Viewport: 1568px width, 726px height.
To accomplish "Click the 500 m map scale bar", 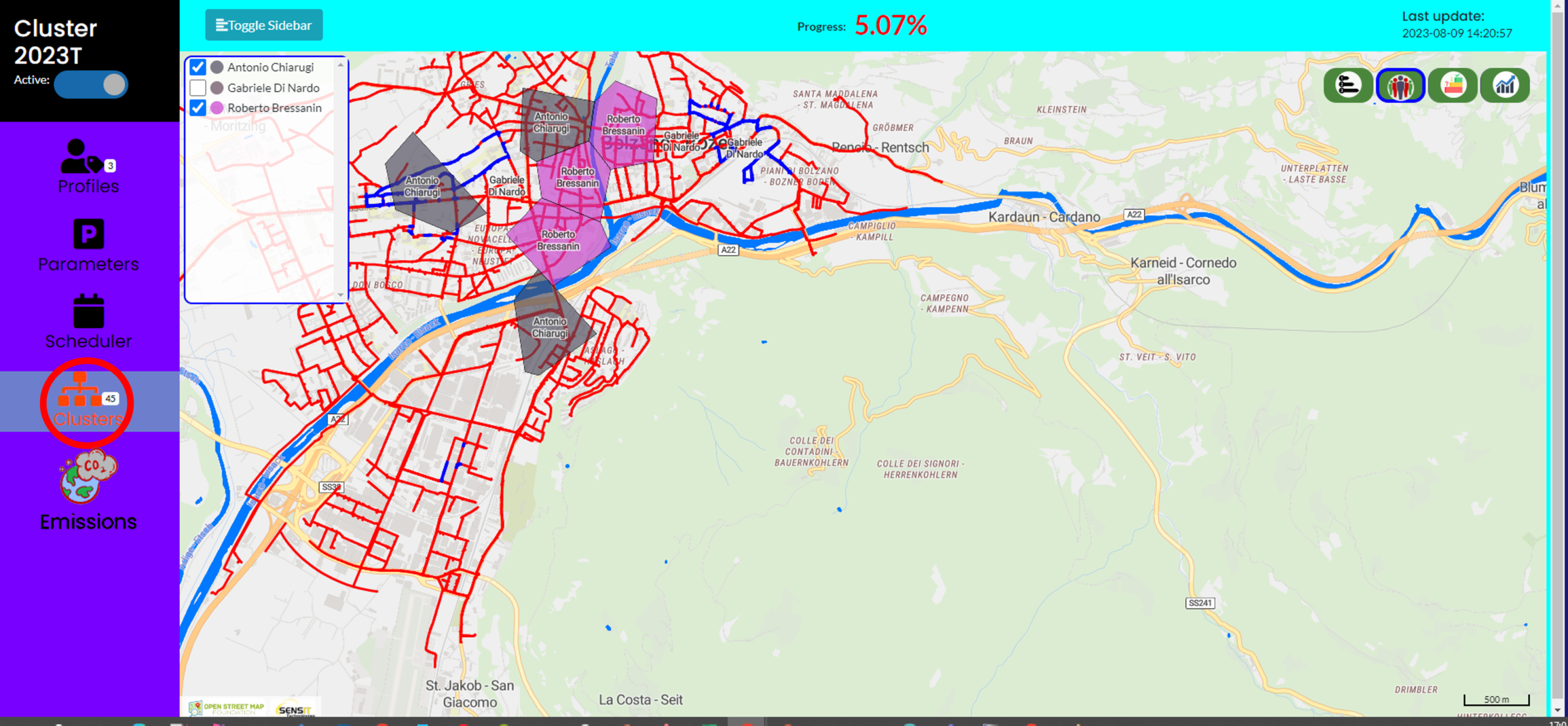I will (x=1496, y=700).
